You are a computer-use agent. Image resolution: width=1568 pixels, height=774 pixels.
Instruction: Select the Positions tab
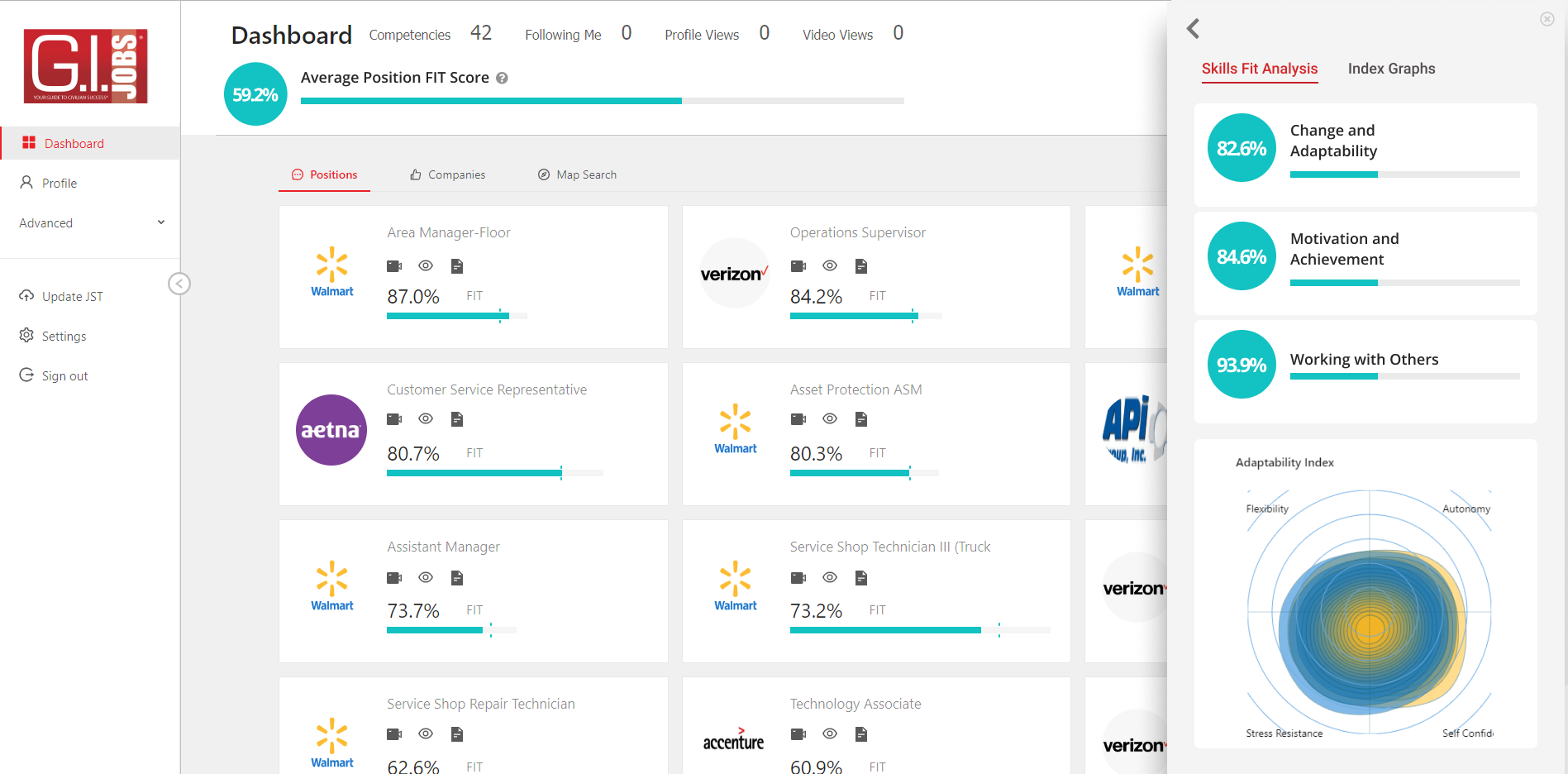pos(324,174)
